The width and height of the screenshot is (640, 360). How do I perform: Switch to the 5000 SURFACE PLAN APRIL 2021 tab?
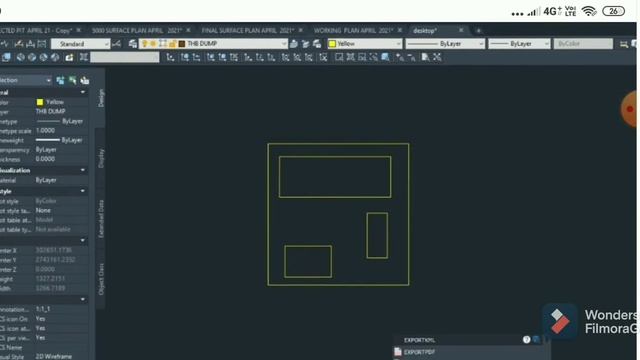pos(137,31)
